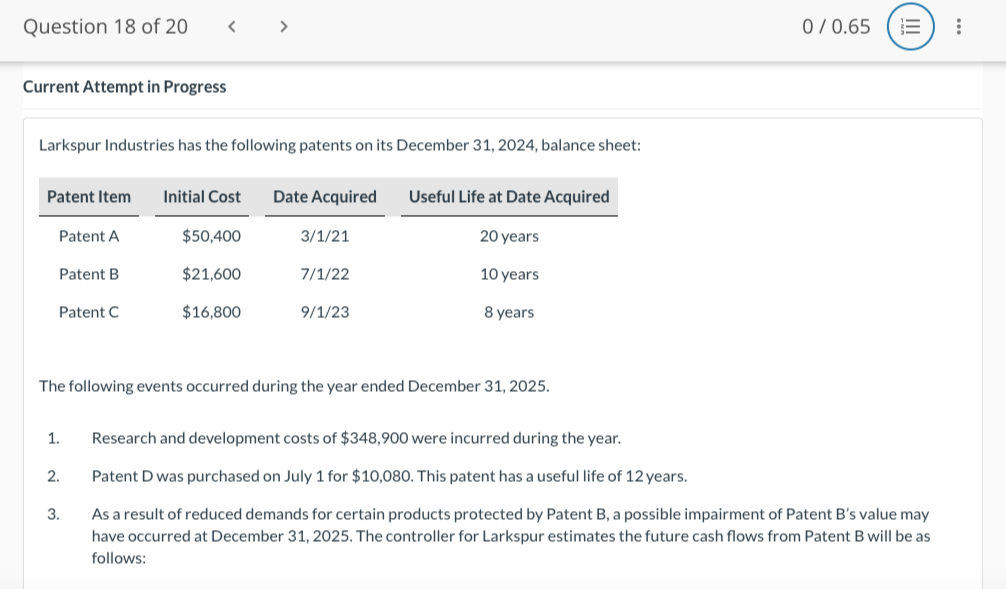Screen dimensions: 1006x589
Task: Click the Larkspur Industries intro sentence
Action: (339, 145)
